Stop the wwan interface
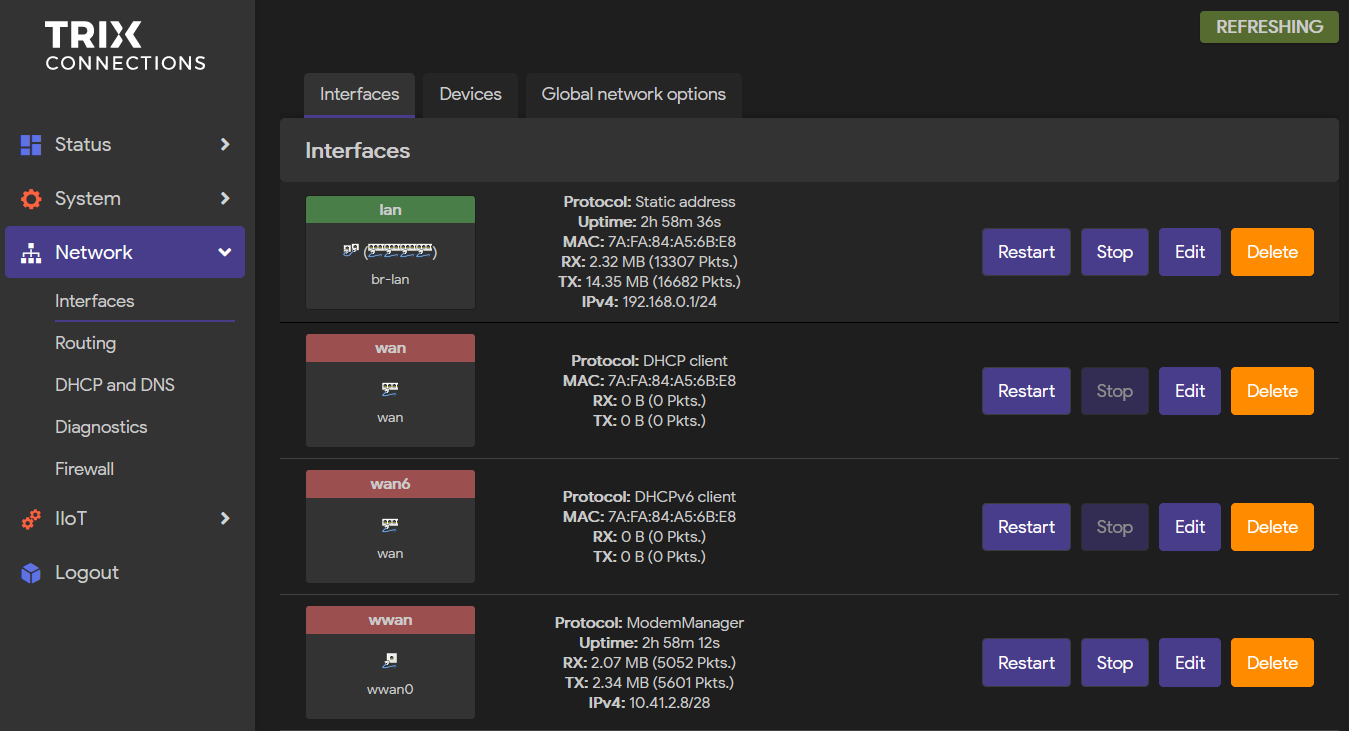 [1114, 662]
